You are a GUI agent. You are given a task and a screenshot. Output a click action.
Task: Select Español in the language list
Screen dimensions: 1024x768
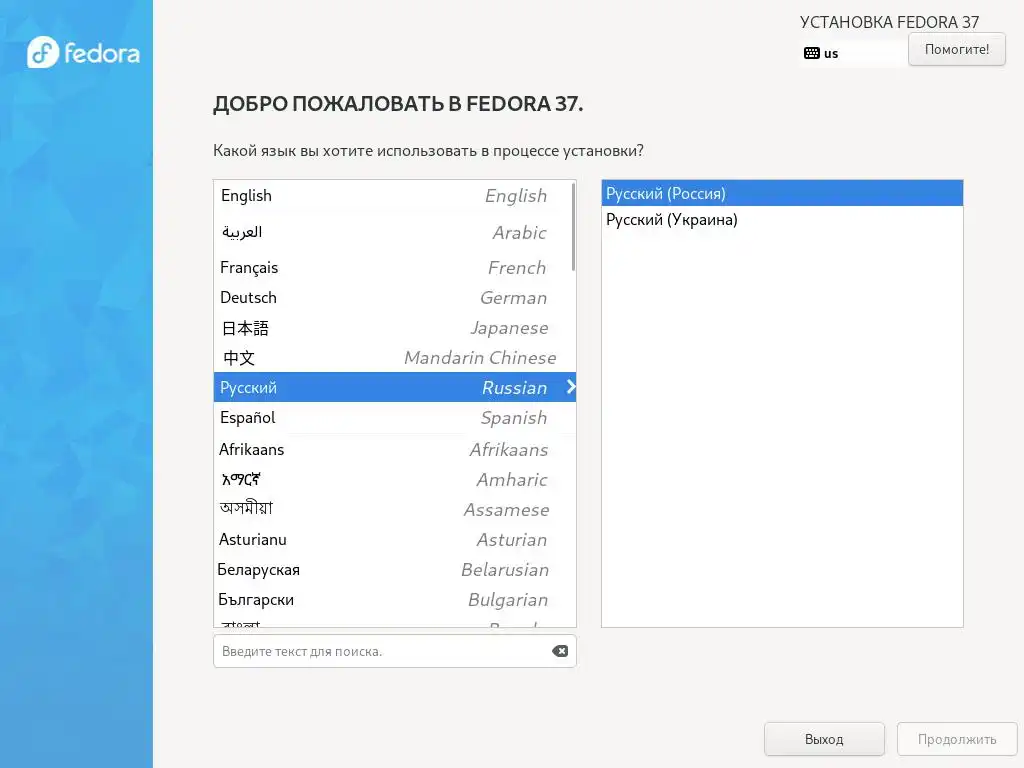[392, 418]
